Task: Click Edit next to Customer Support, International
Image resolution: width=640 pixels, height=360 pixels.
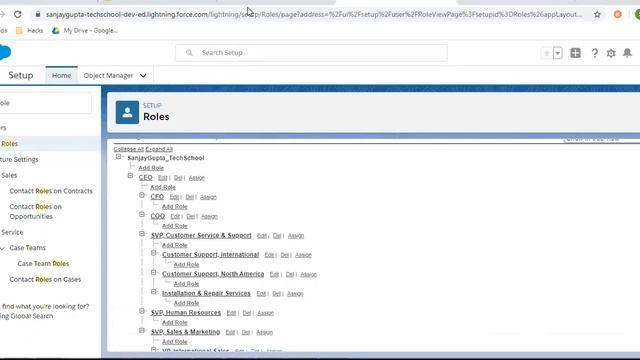Action: (x=269, y=255)
